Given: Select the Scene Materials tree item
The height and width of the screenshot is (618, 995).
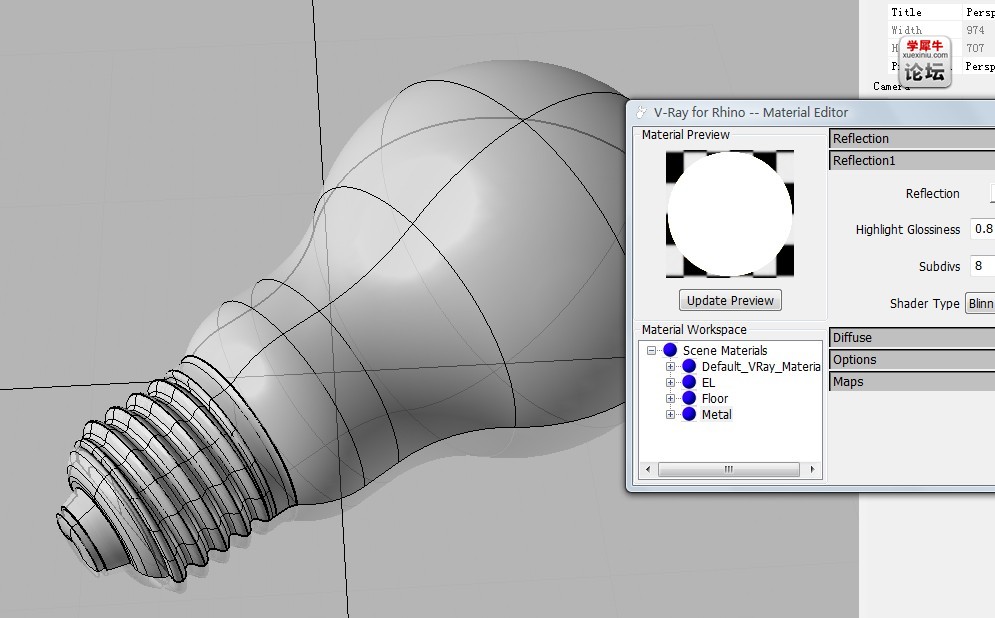Looking at the screenshot, I should click(x=725, y=350).
